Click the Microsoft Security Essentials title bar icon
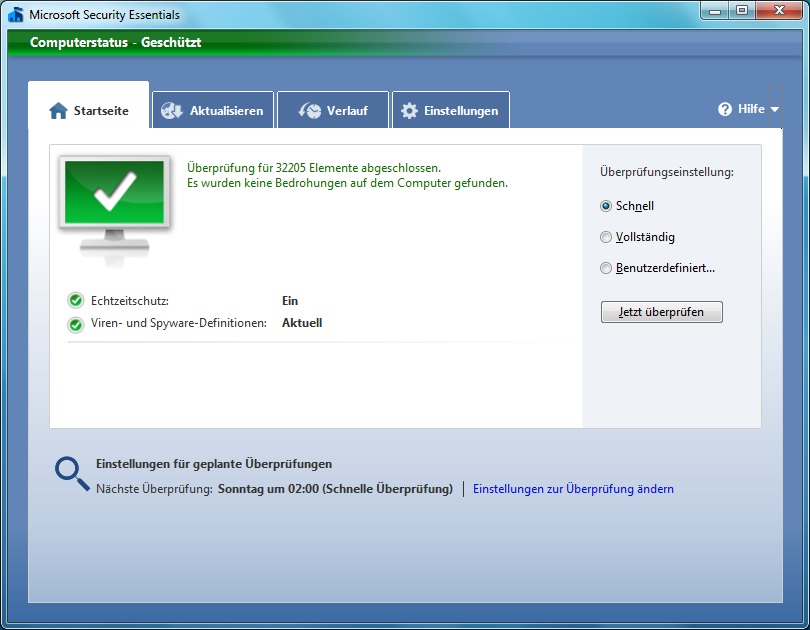Image resolution: width=810 pixels, height=630 pixels. point(16,15)
